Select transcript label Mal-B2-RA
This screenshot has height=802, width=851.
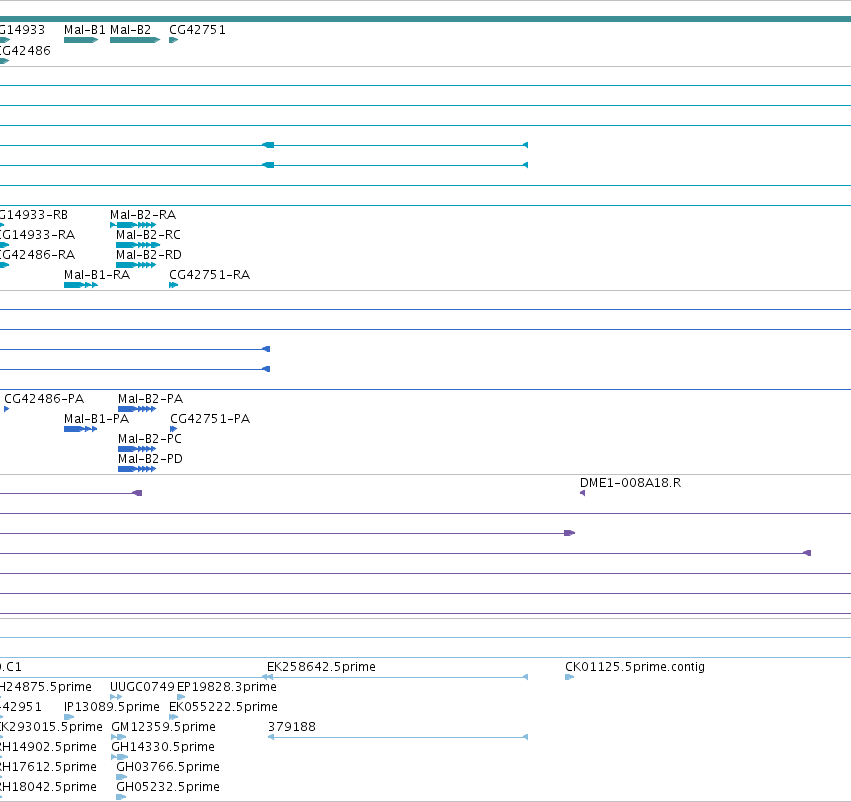tap(143, 215)
